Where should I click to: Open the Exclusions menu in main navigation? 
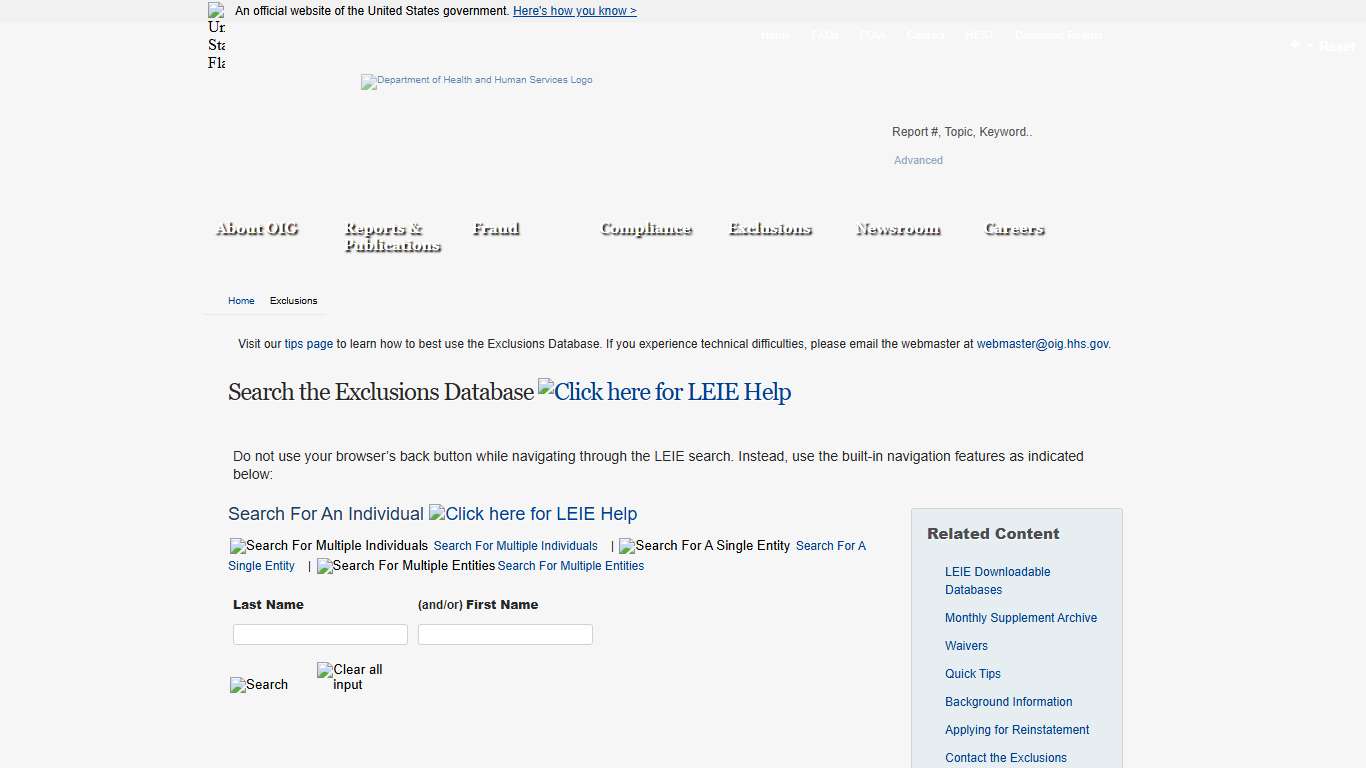click(770, 229)
